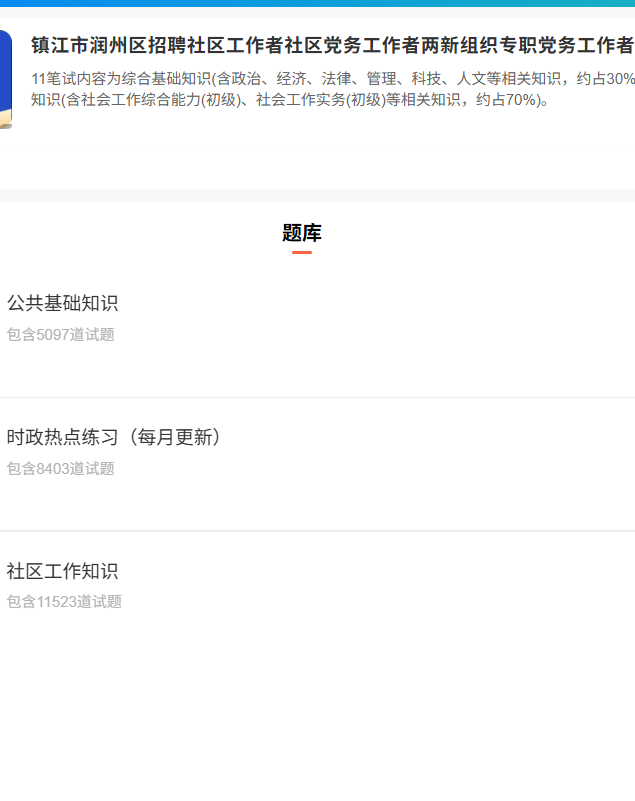Image resolution: width=635 pixels, height=801 pixels.
Task: Select the 题库 tab heading
Action: (301, 233)
